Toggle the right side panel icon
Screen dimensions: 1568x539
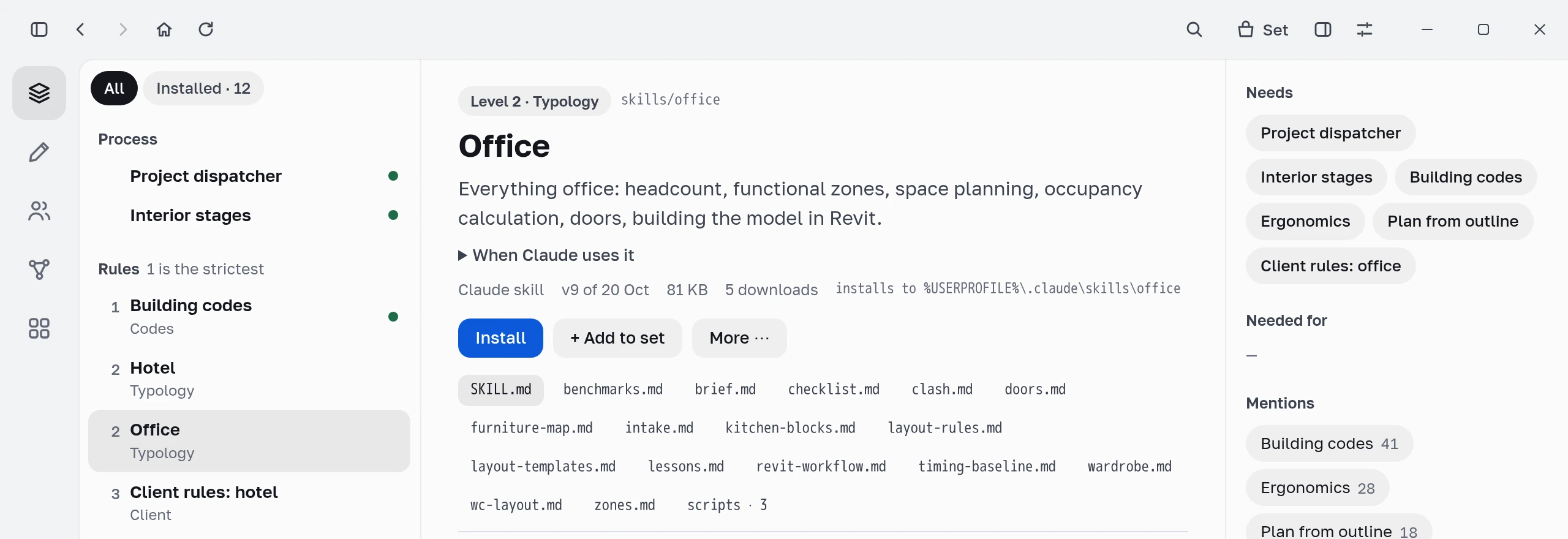[x=1323, y=29]
